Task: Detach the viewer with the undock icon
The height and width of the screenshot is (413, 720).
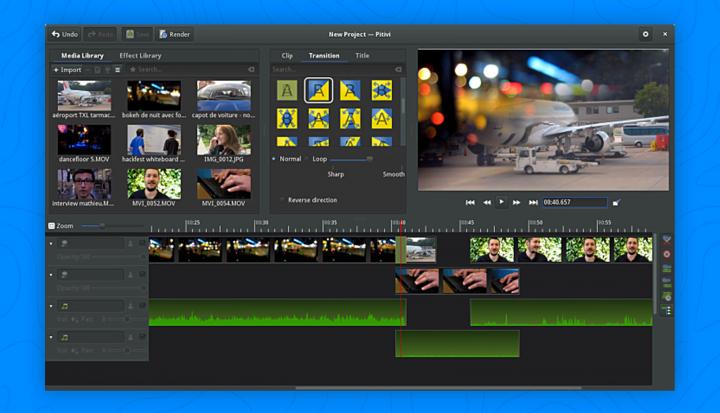Action: point(617,202)
